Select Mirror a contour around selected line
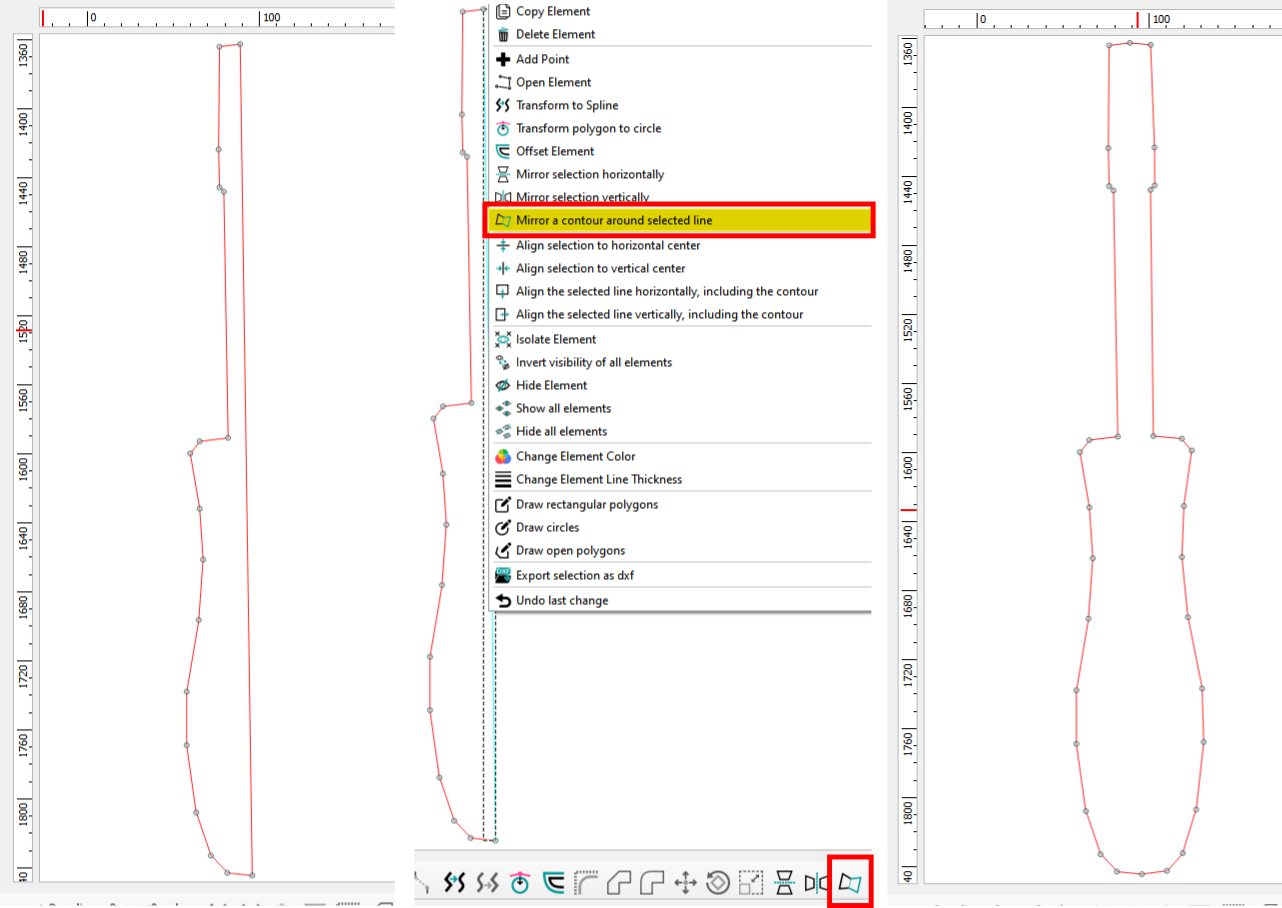1282x908 pixels. pyautogui.click(x=614, y=220)
